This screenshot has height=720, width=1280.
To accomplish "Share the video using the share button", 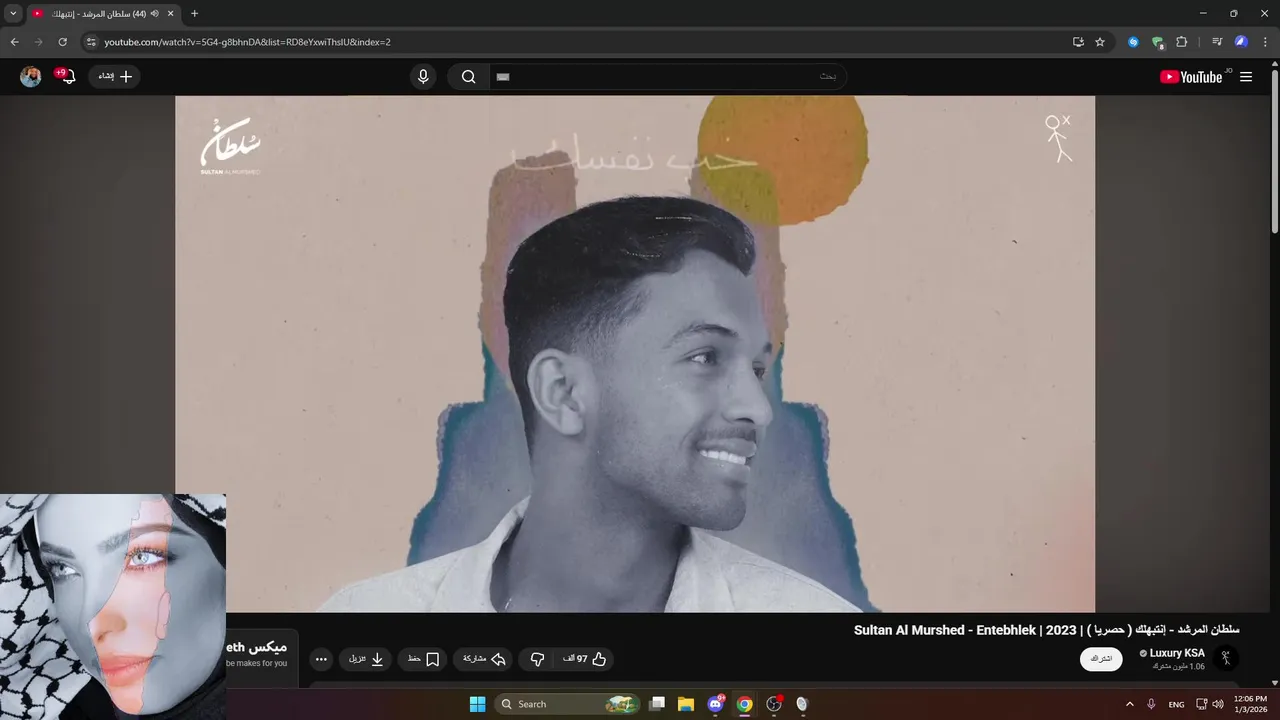I will pyautogui.click(x=484, y=659).
